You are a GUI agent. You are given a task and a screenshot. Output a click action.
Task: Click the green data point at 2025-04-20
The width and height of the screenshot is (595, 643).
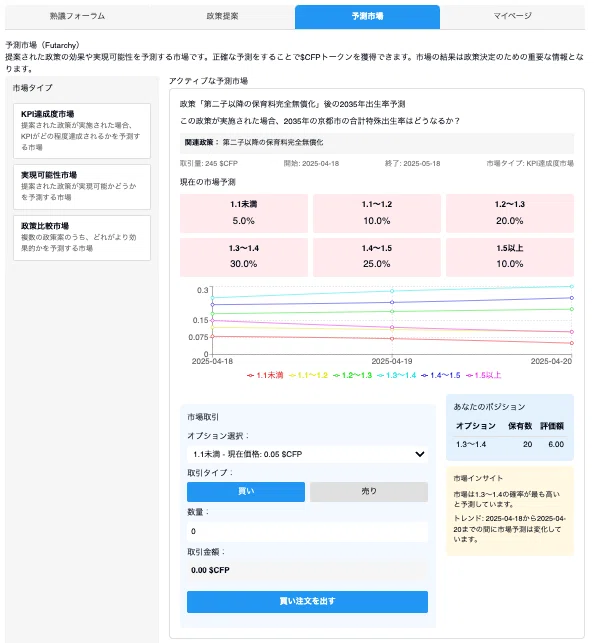(x=572, y=309)
